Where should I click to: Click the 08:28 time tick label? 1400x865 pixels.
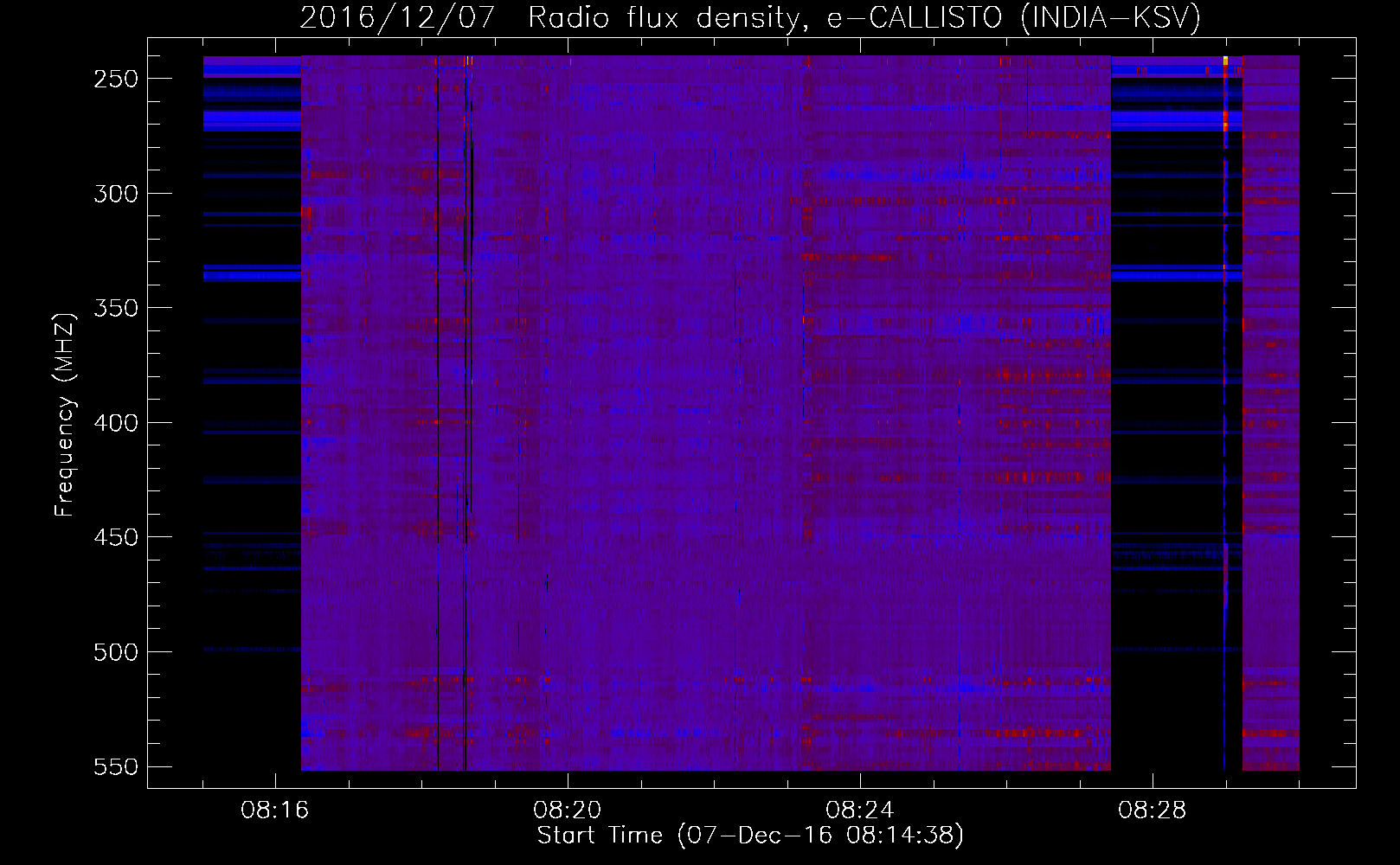1153,811
